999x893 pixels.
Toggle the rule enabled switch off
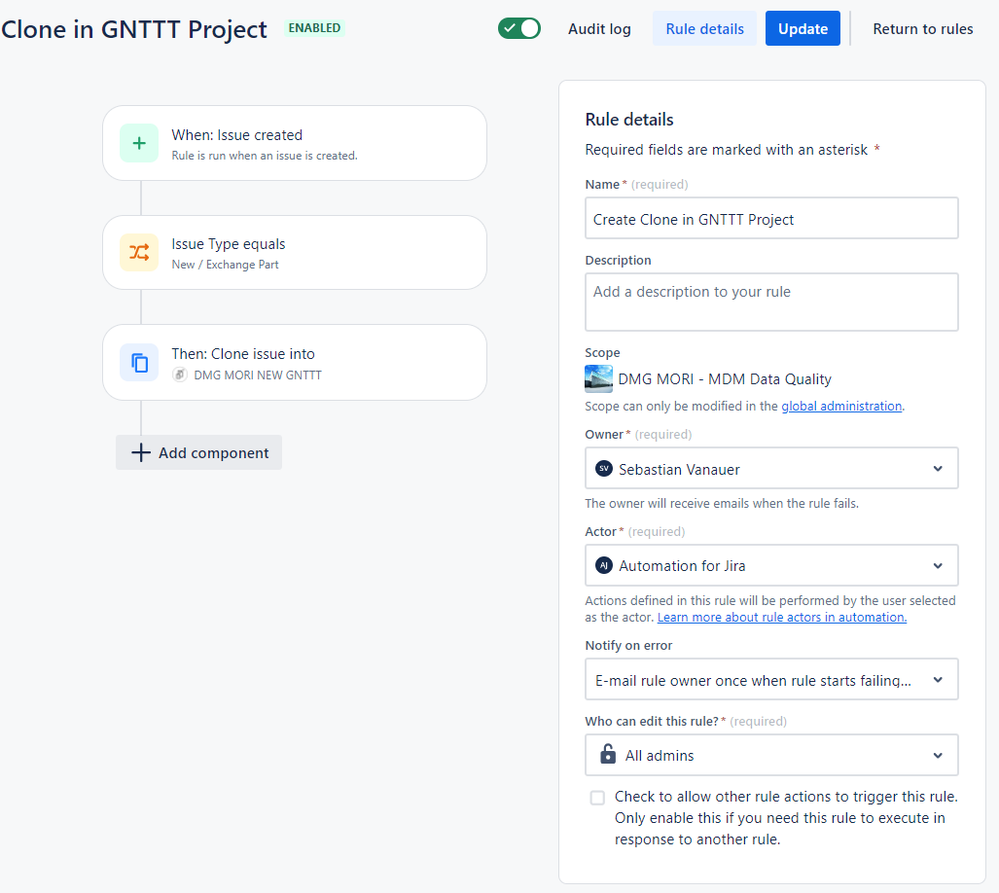click(x=519, y=29)
